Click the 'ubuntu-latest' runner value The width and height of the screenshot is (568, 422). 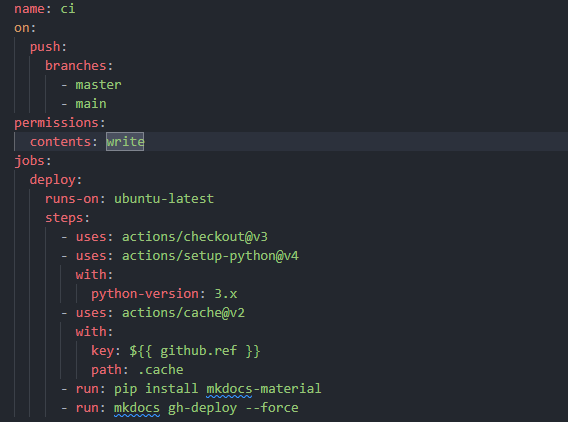tap(164, 199)
